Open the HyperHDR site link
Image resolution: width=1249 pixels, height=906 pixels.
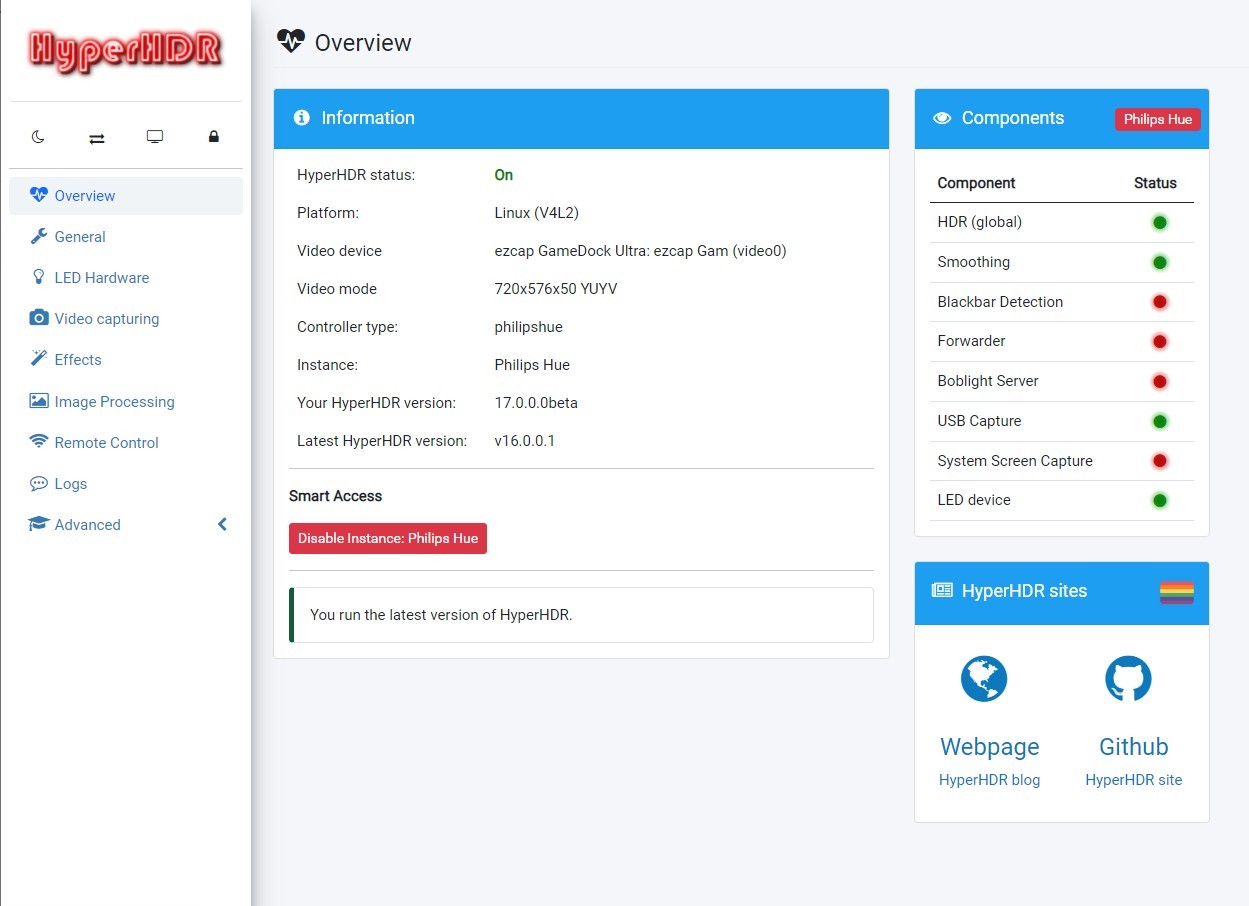pos(1134,780)
